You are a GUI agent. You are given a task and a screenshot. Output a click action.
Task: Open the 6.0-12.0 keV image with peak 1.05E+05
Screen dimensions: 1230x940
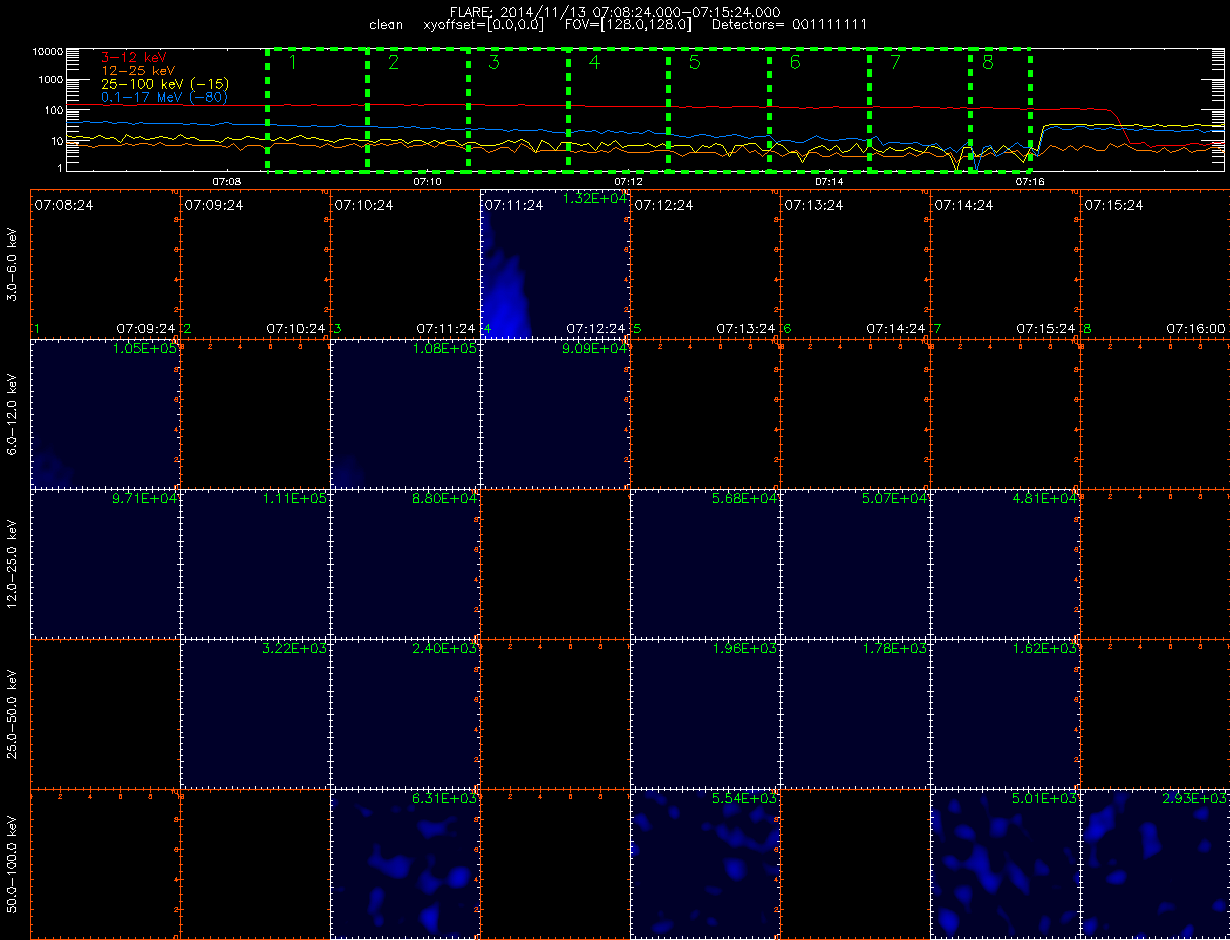click(x=105, y=414)
